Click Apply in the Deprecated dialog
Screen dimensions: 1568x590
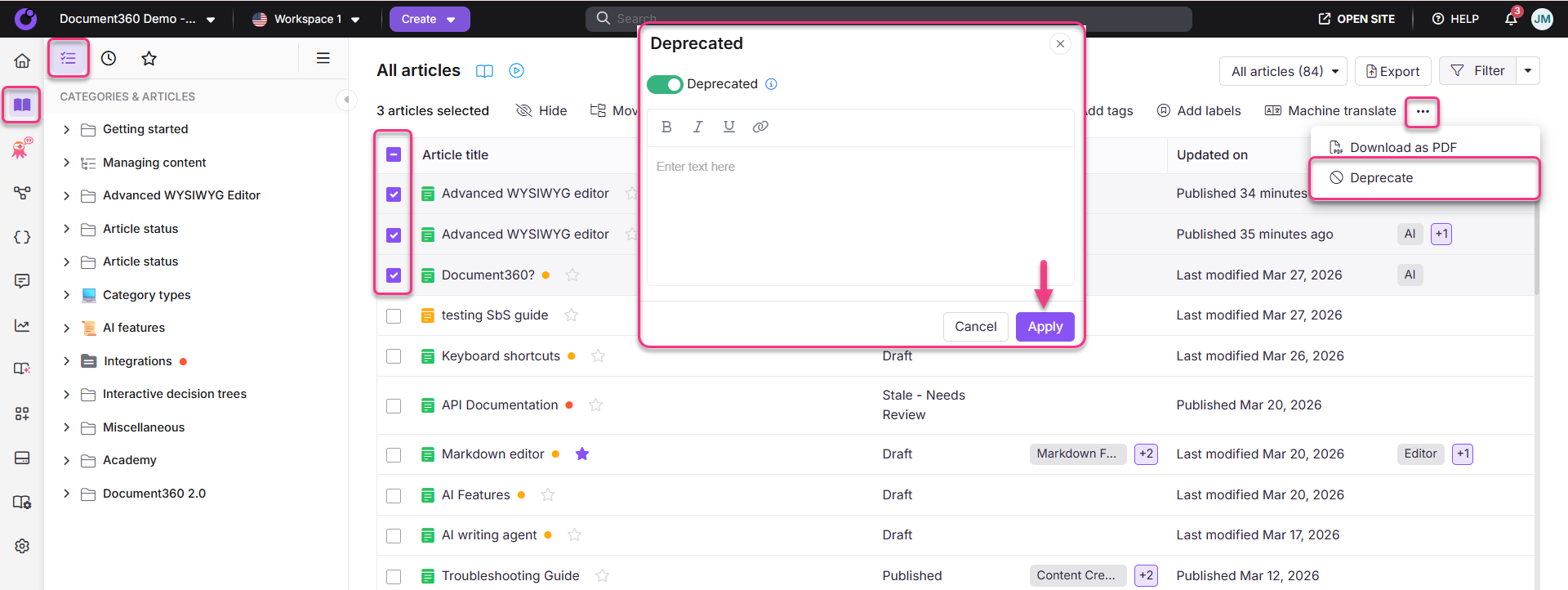coord(1045,327)
